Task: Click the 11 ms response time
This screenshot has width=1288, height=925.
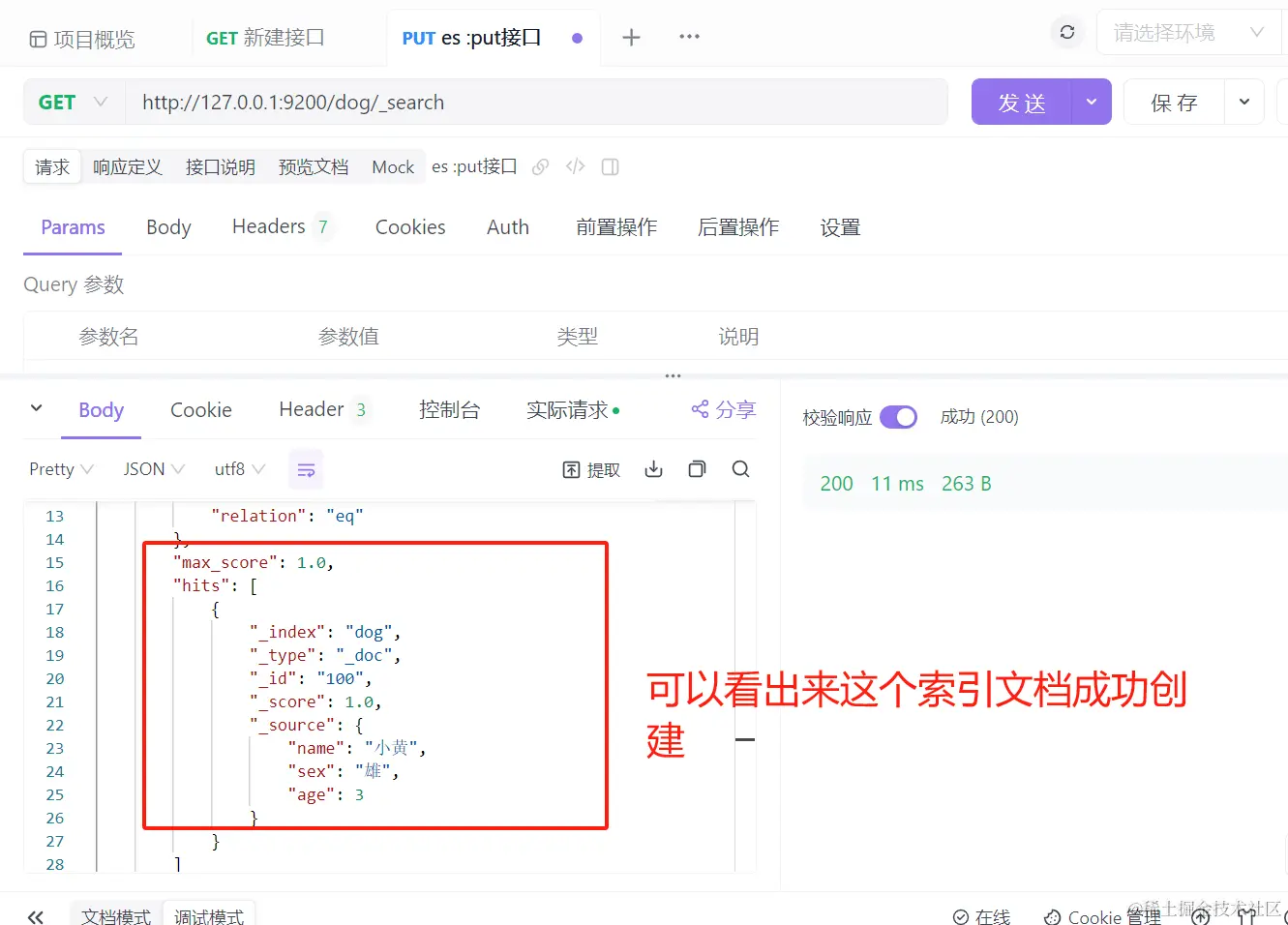Action: click(897, 484)
